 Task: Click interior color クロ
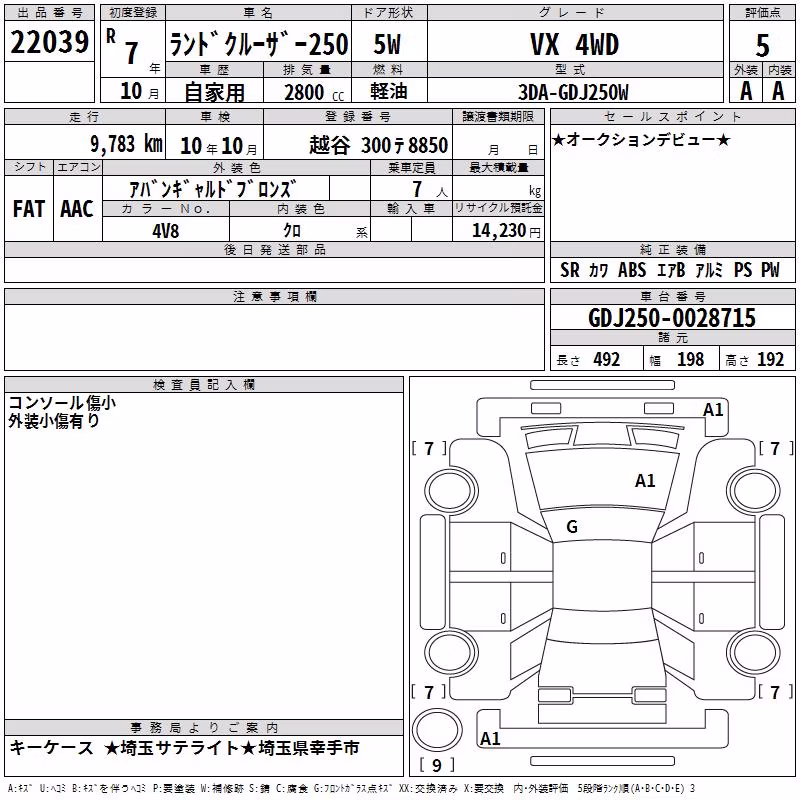pyautogui.click(x=292, y=231)
